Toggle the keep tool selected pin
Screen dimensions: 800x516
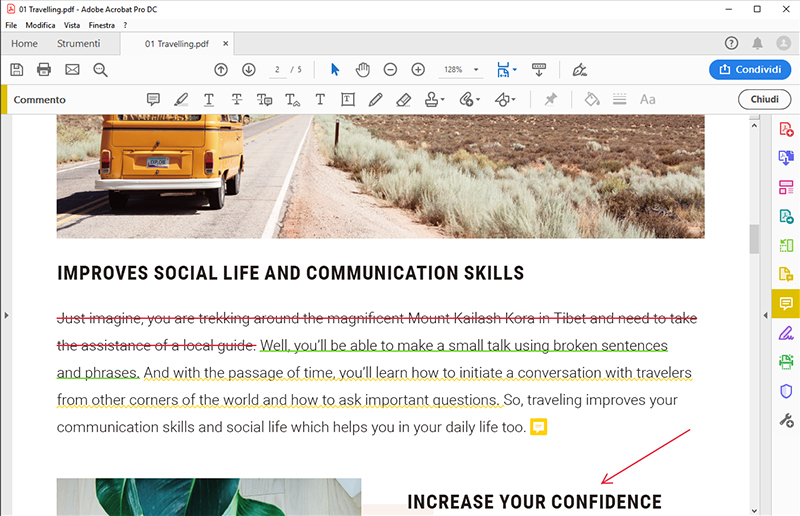(x=550, y=100)
